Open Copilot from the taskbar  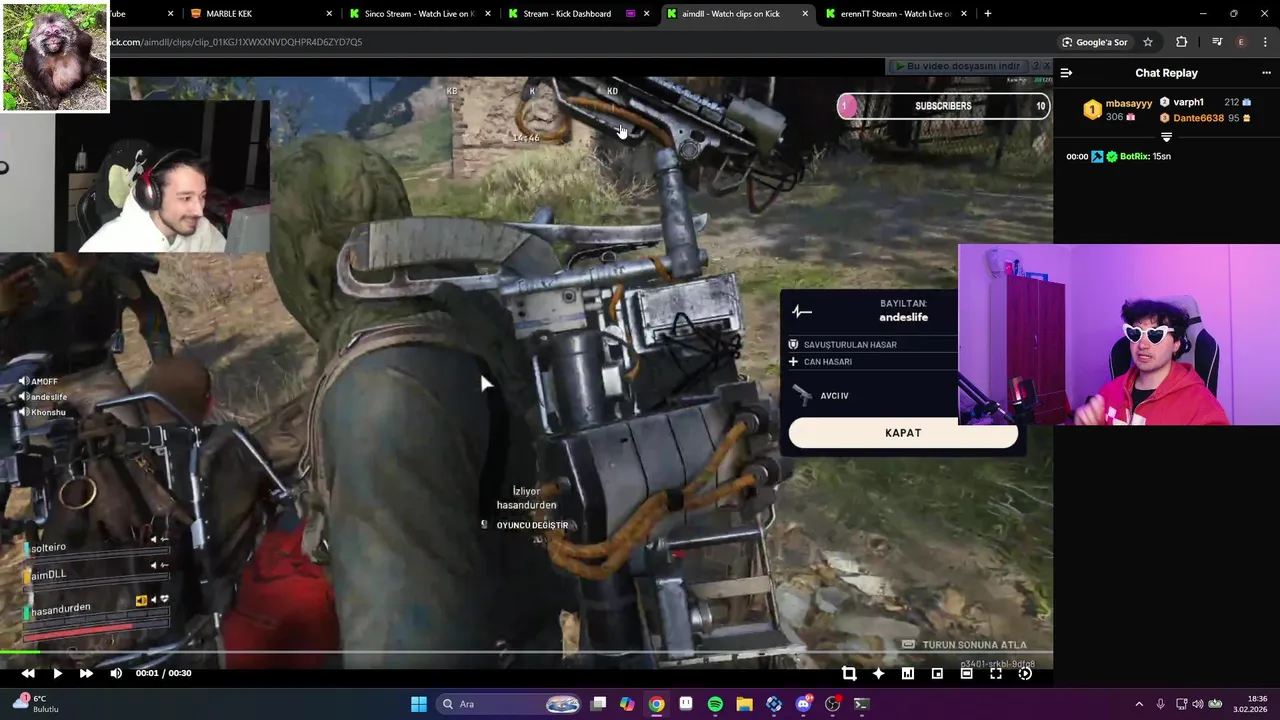pyautogui.click(x=627, y=704)
